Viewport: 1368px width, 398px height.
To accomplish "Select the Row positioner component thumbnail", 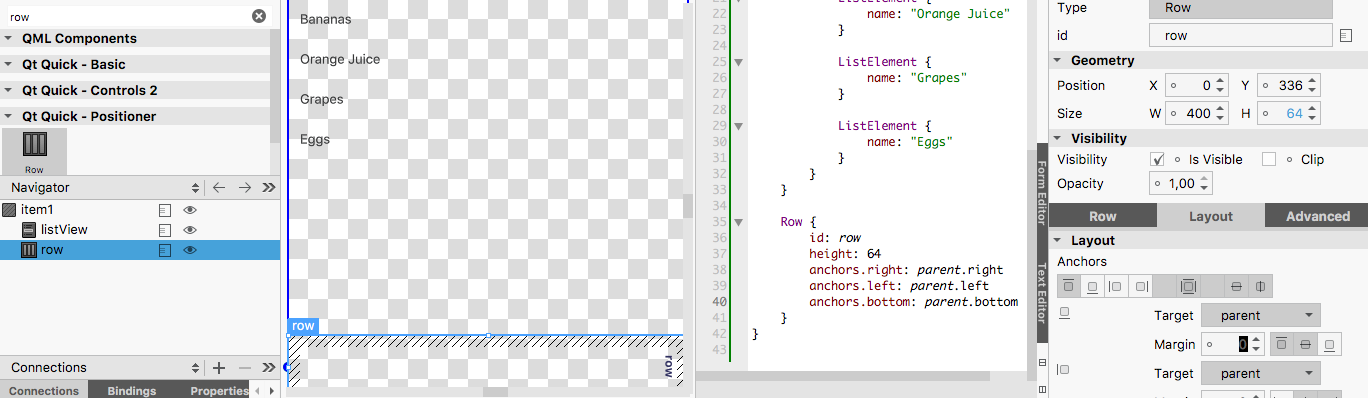I will point(34,152).
